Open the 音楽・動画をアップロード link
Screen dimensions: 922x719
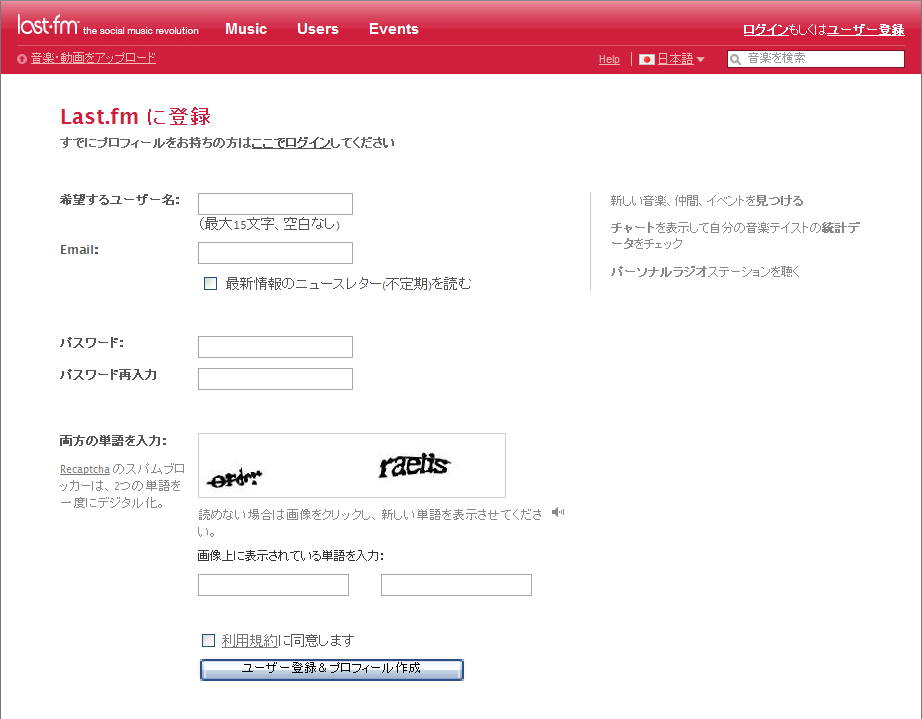[x=93, y=58]
